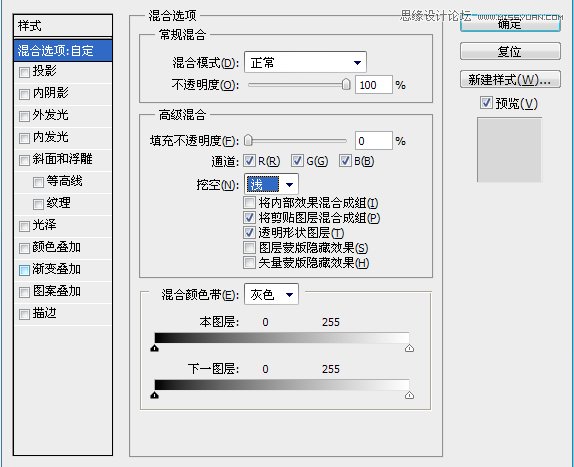574x467 pixels.
Task: Enable the 外发光 checkbox
Action: tap(24, 116)
